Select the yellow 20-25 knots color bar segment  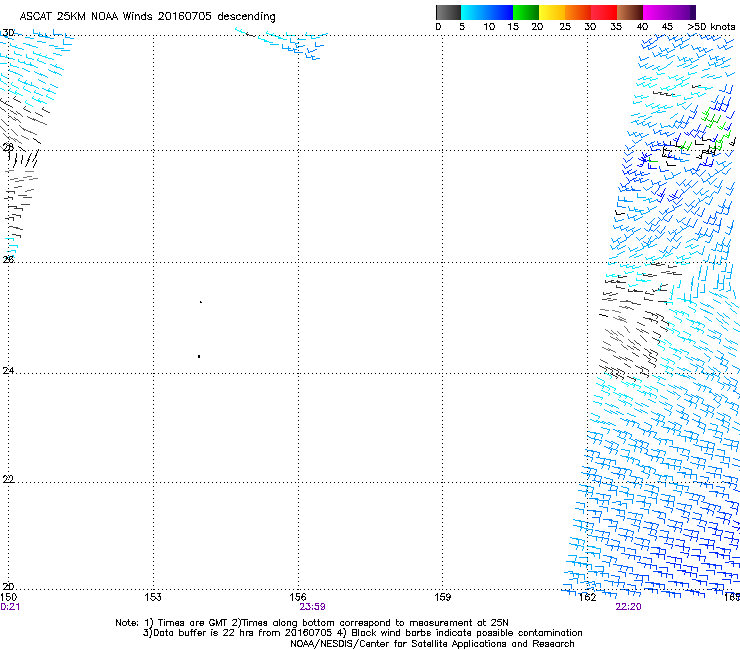tap(552, 12)
